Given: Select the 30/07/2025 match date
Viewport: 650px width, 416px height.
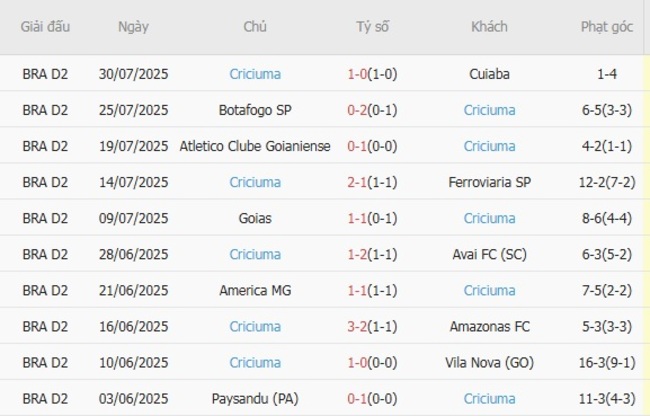Looking at the screenshot, I should click(x=134, y=74).
